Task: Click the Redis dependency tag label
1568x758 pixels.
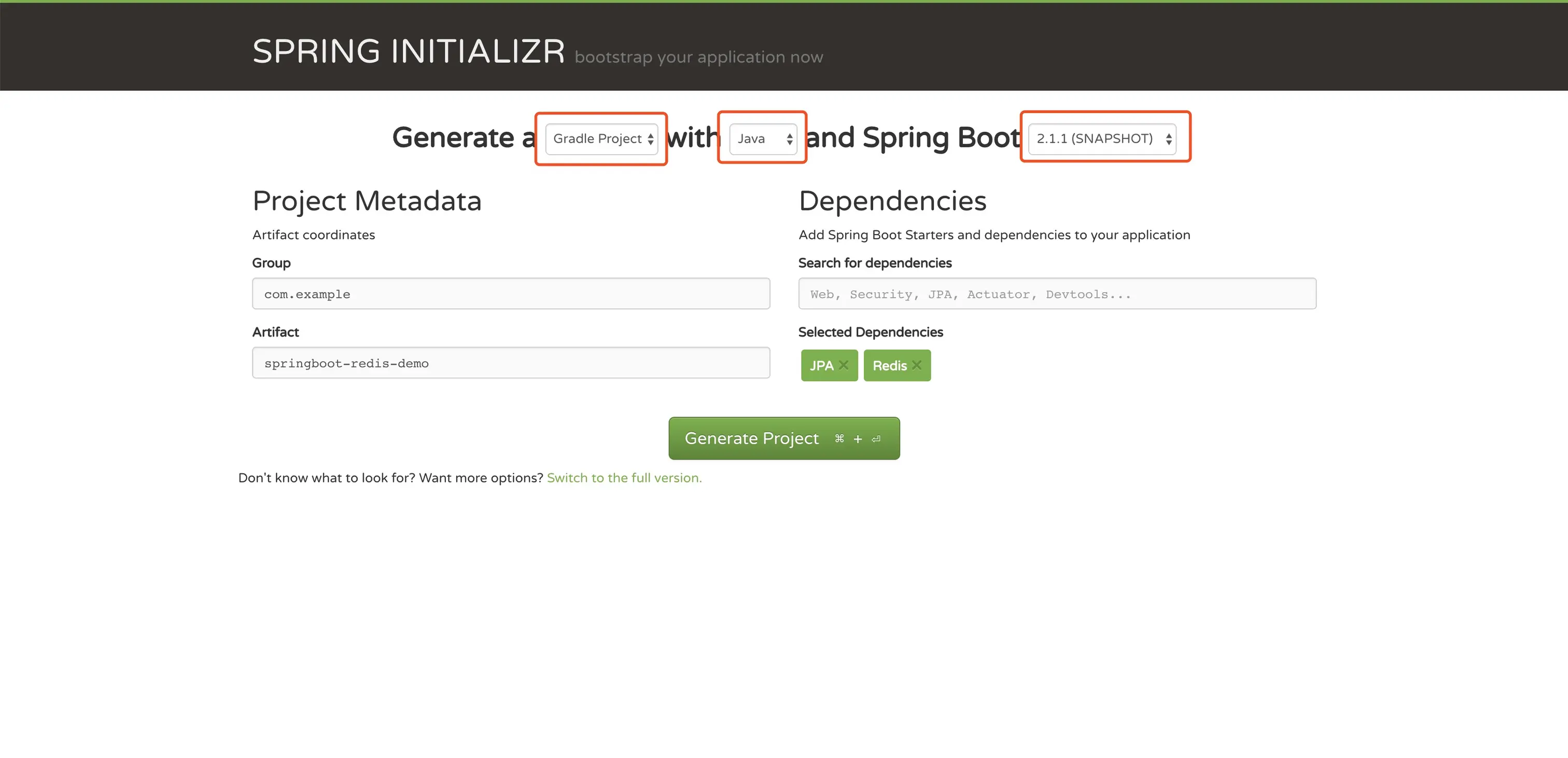Action: [x=889, y=366]
